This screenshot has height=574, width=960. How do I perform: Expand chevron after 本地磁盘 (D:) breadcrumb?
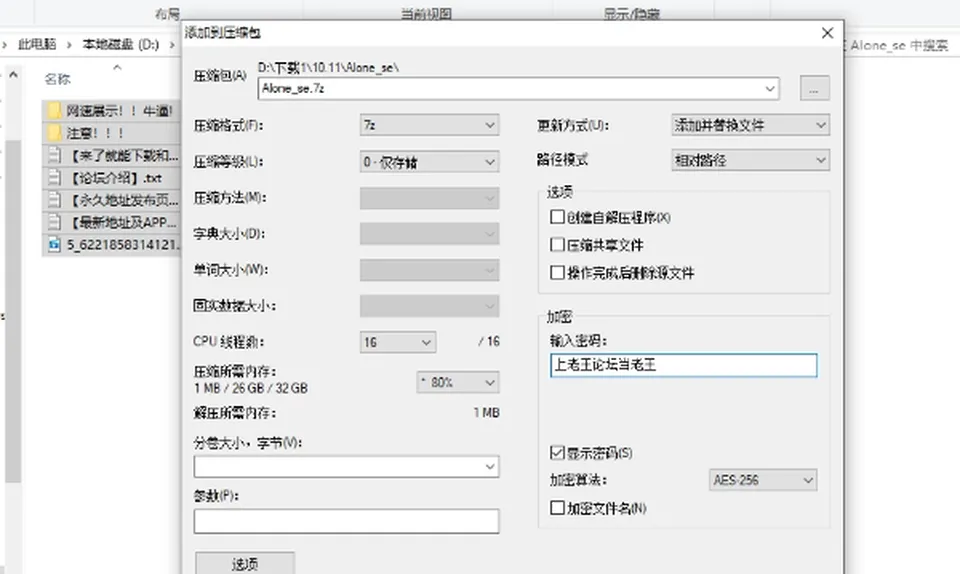pyautogui.click(x=172, y=45)
